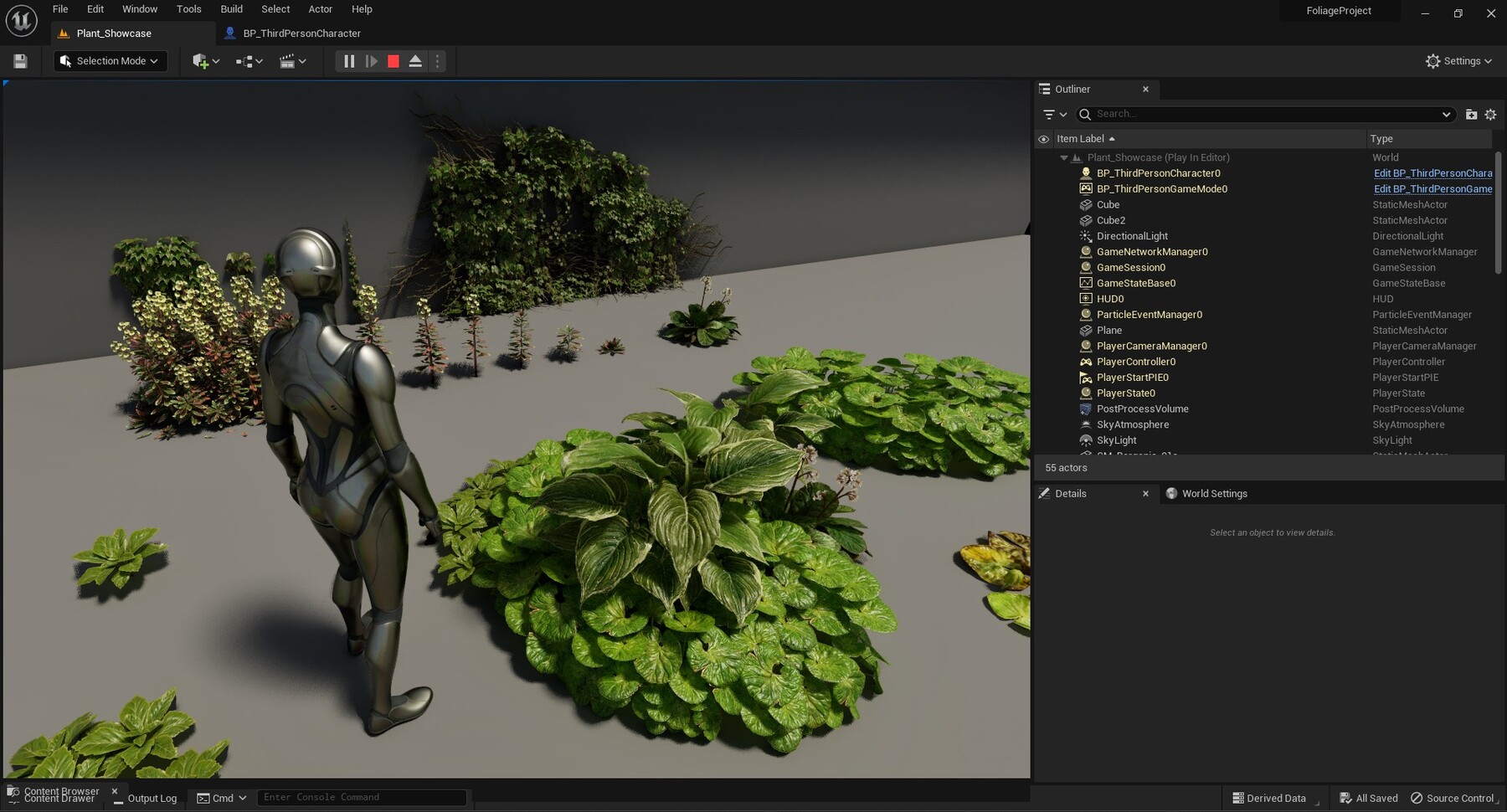Eject from the player character
The image size is (1507, 812).
tap(415, 60)
